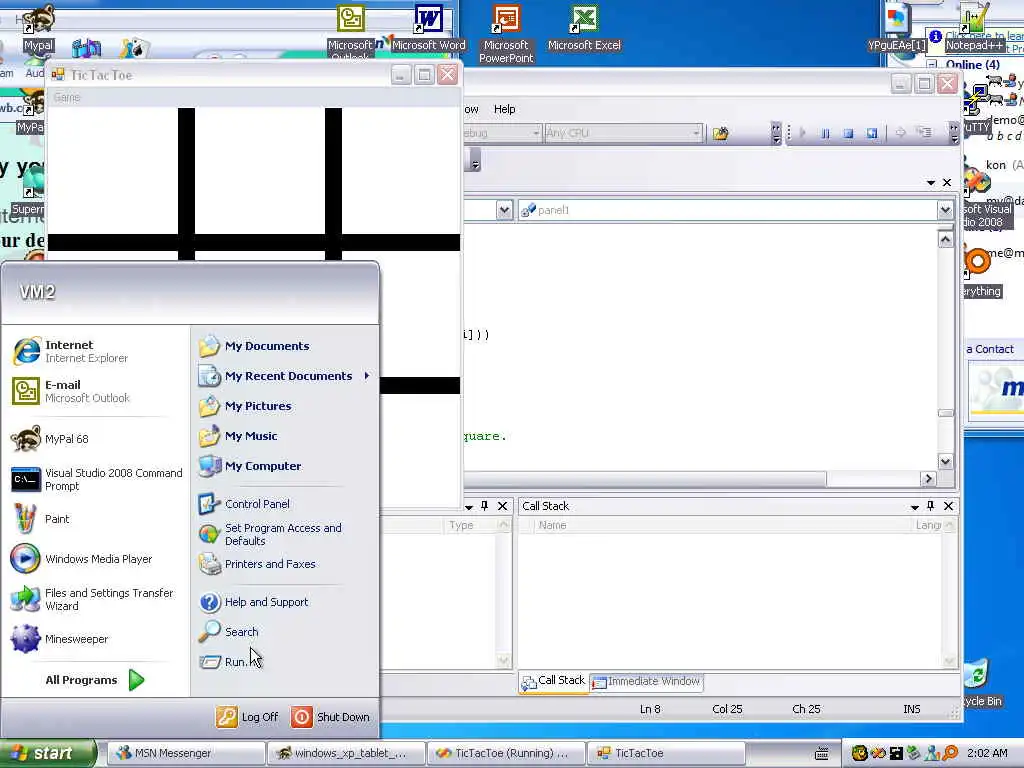The image size is (1024, 768).
Task: Open the editor window list dropdown
Action: [x=931, y=183]
